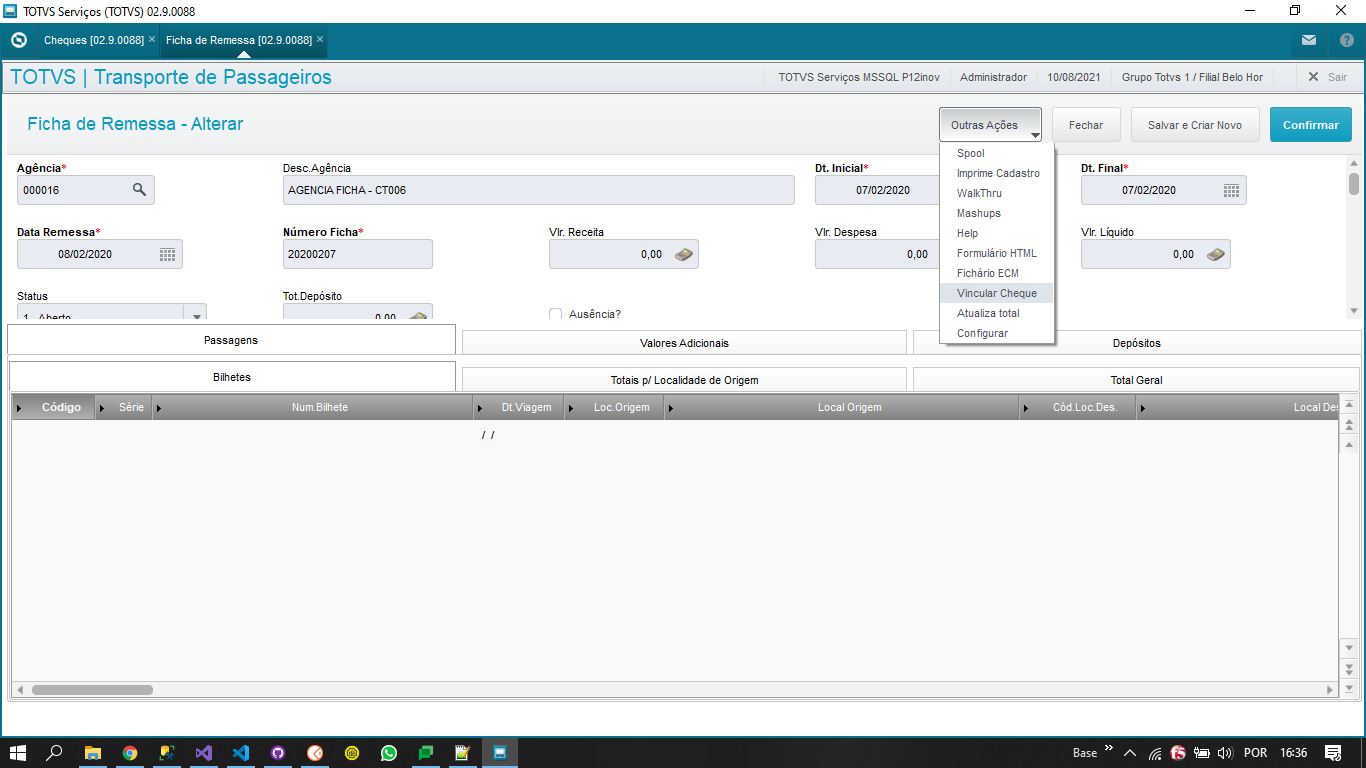Click the POR language indicator

(x=1255, y=753)
